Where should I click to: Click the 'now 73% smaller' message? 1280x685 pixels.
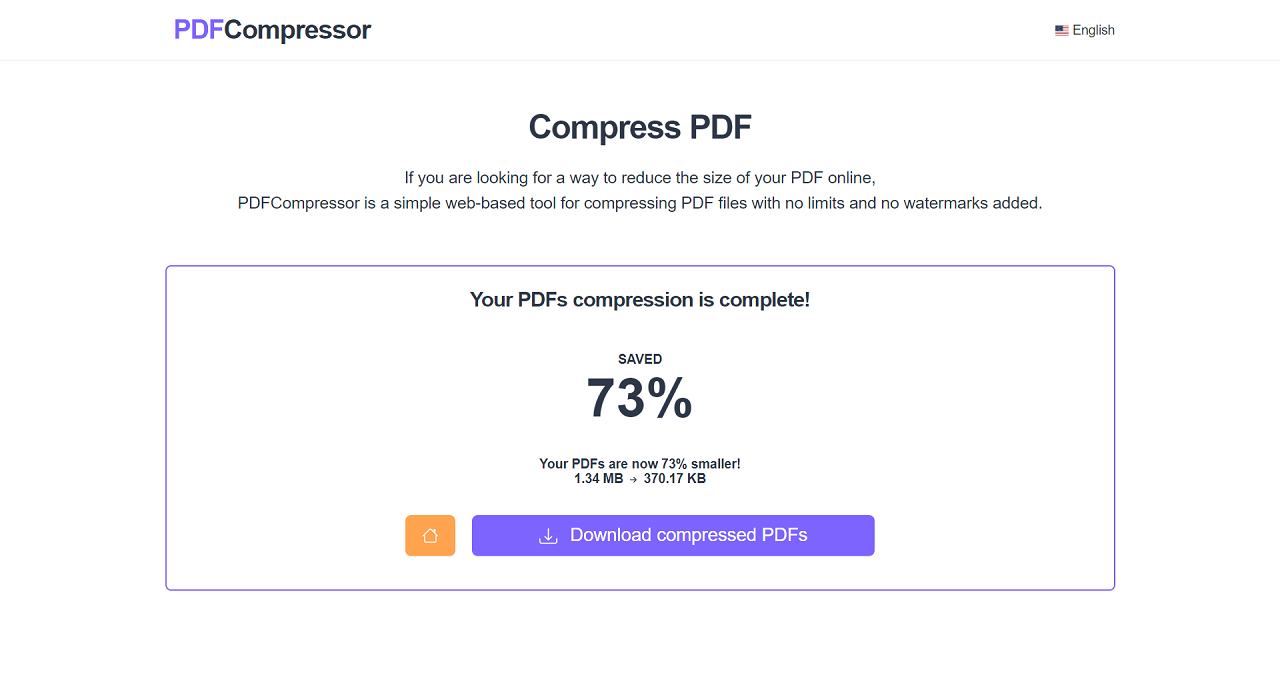(x=640, y=464)
